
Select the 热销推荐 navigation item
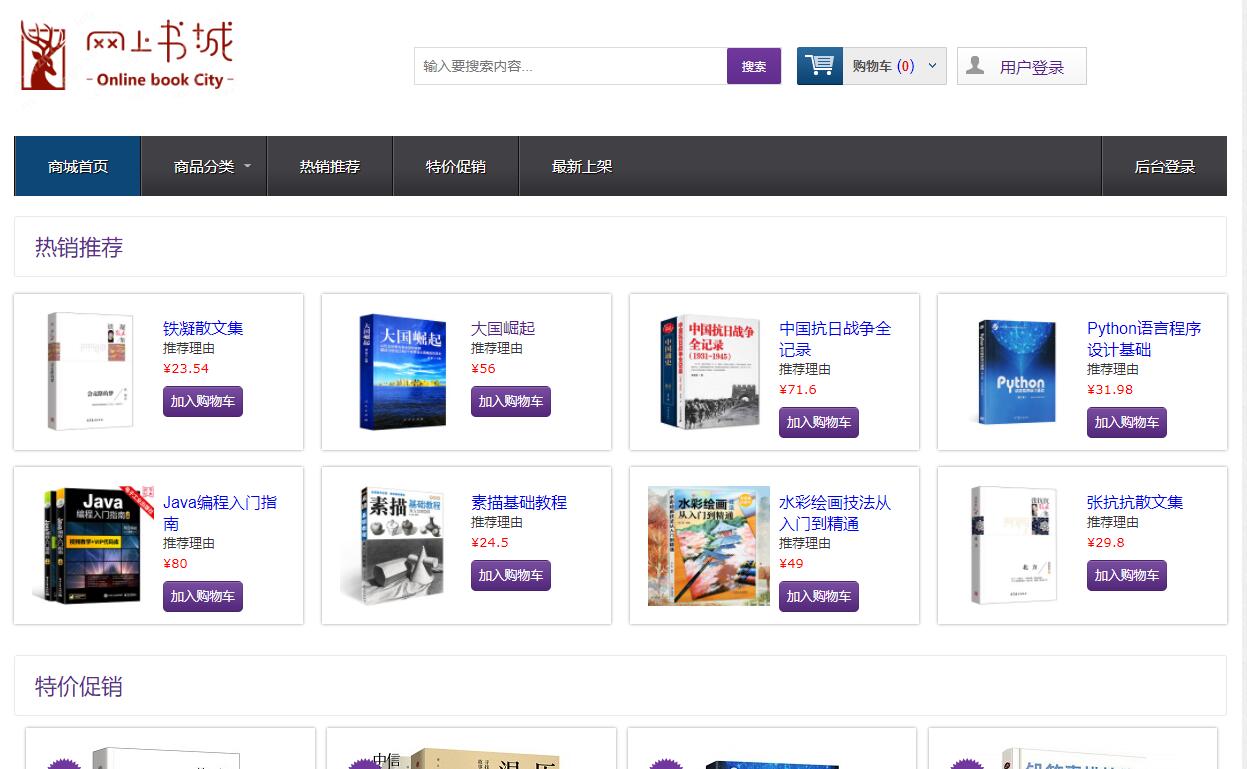pos(330,166)
